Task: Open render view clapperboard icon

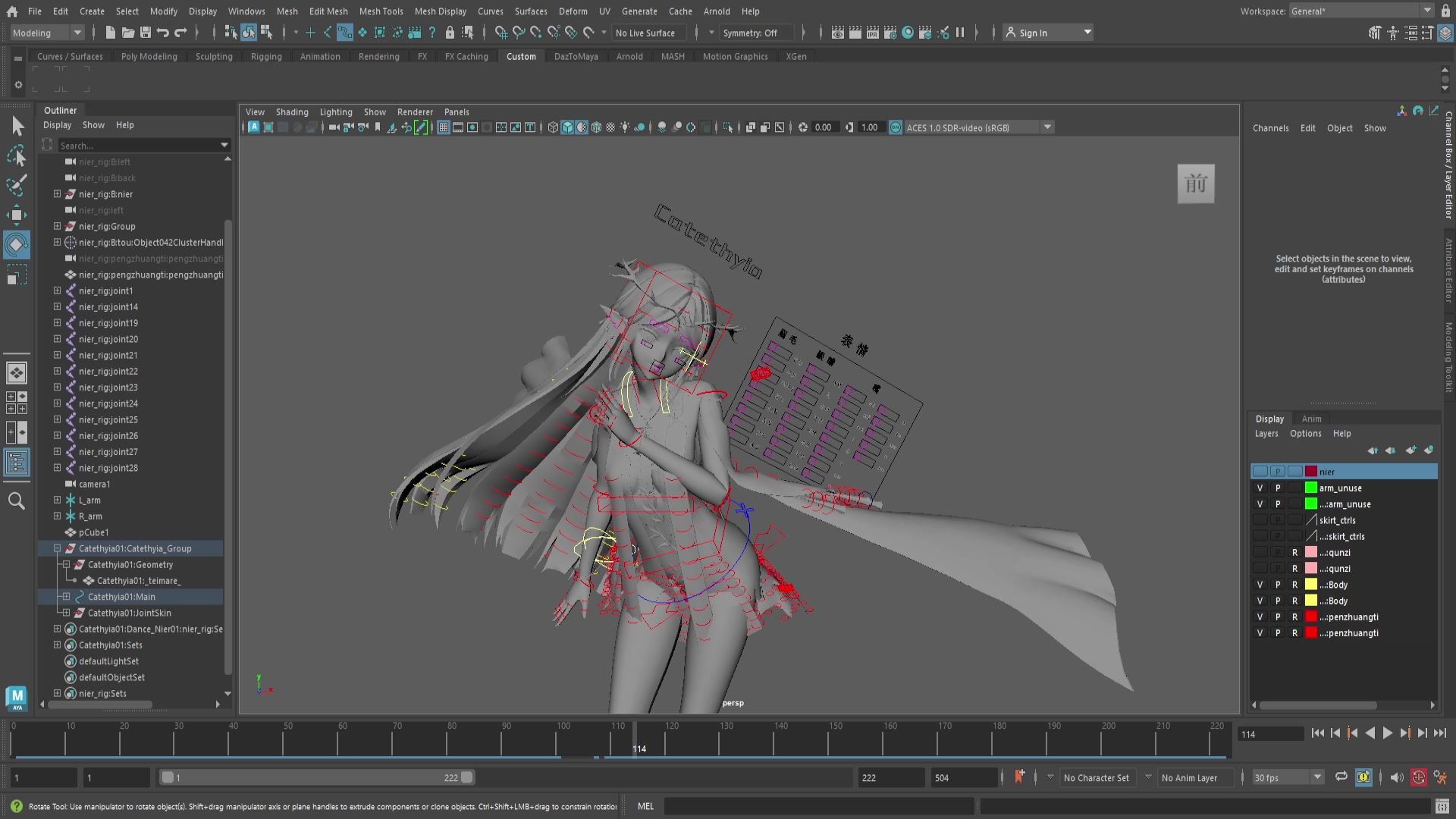Action: pos(837,33)
